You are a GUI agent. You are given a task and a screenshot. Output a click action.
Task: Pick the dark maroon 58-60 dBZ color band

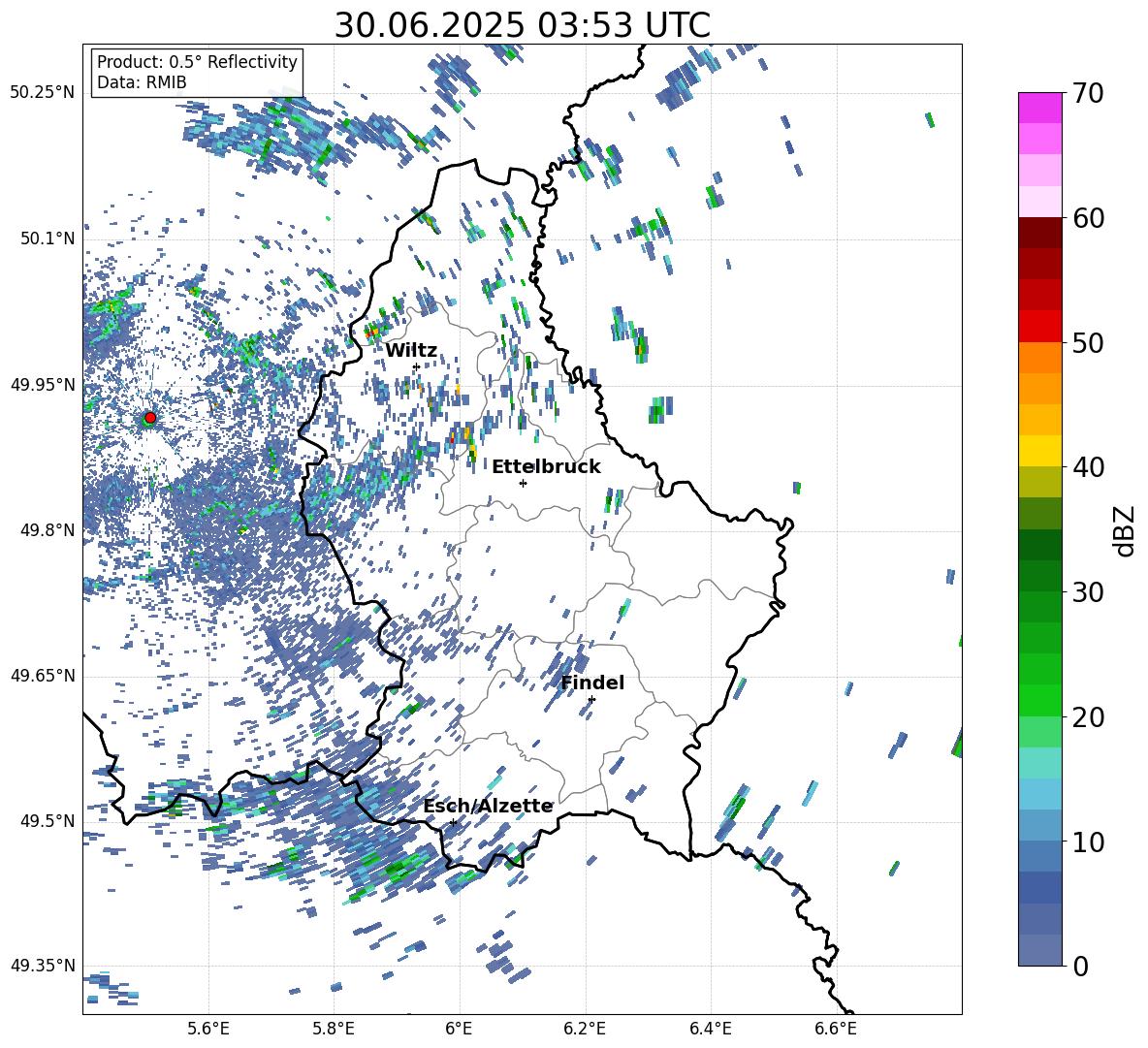1039,233
